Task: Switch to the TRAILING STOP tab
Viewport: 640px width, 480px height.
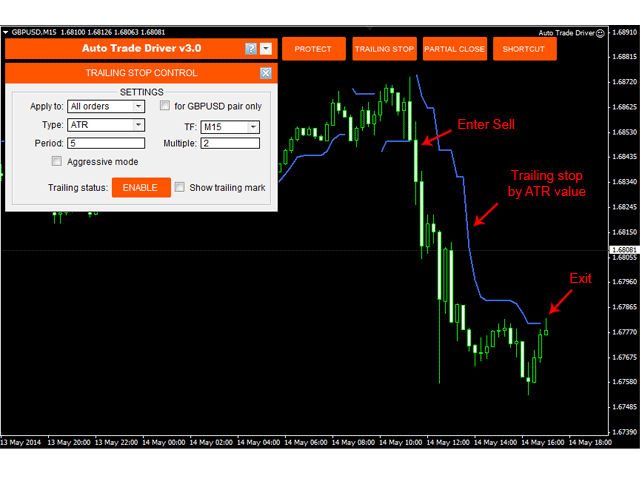Action: pyautogui.click(x=384, y=49)
